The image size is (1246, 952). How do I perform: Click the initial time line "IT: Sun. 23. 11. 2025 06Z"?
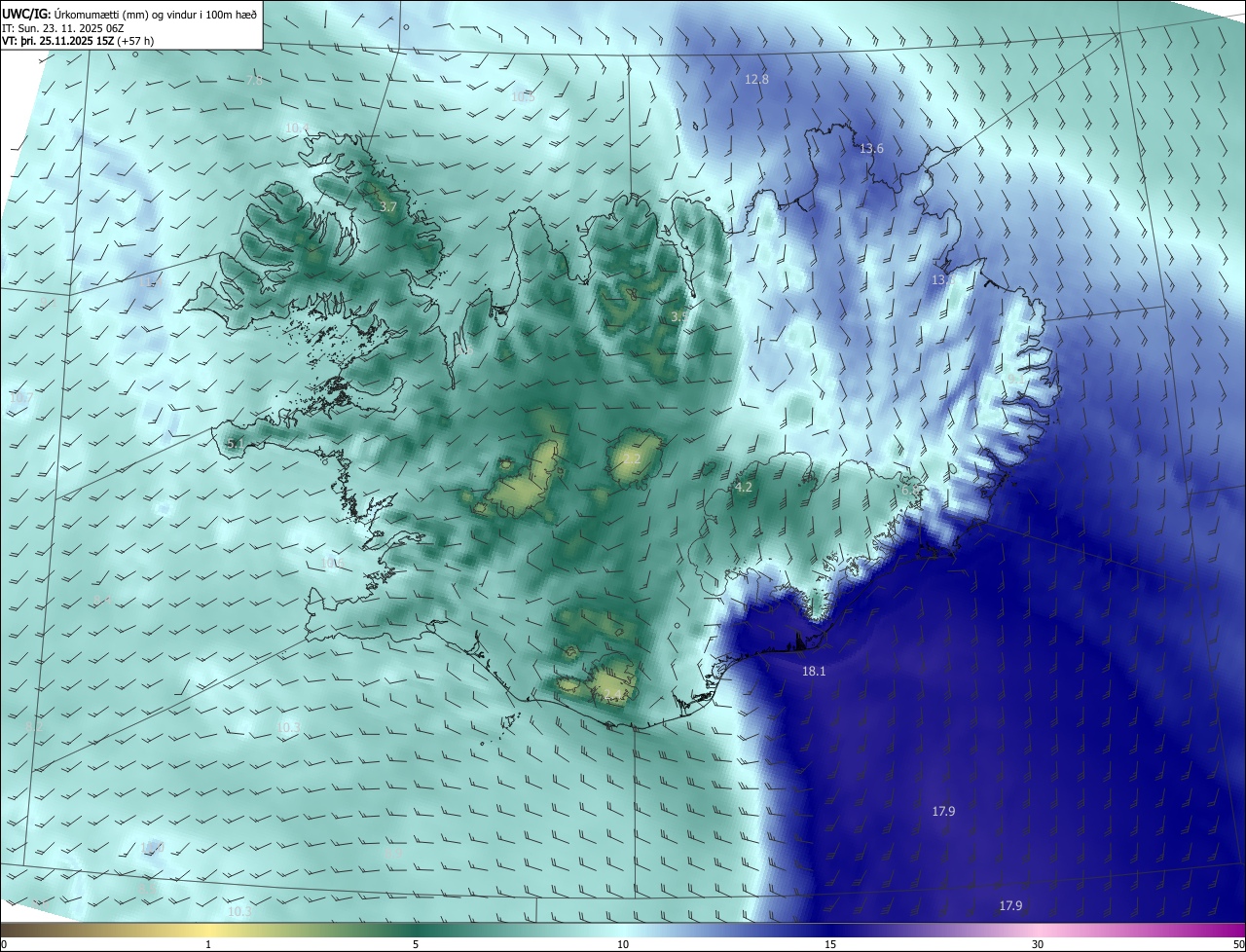62,27
